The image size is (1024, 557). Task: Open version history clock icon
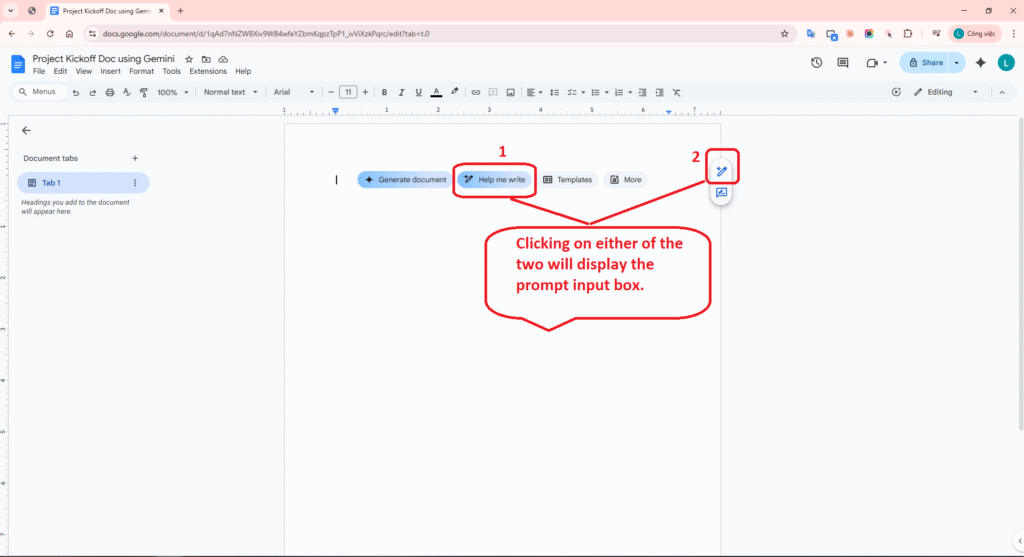816,63
